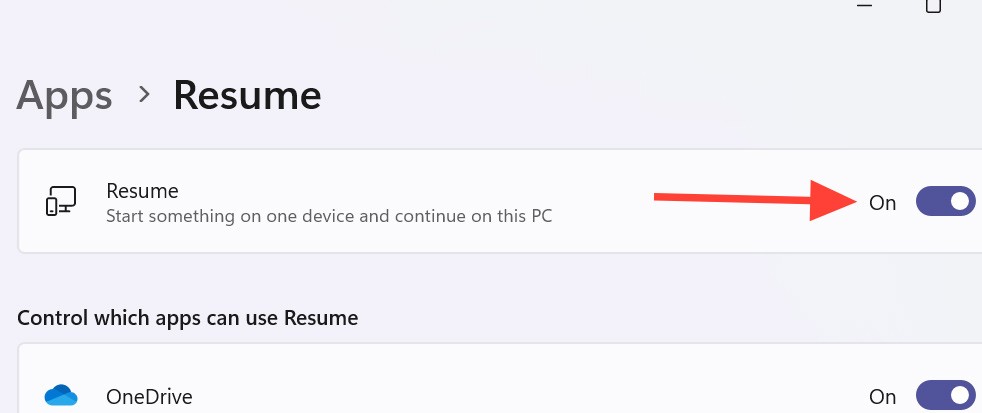Viewport: 982px width, 413px height.
Task: Click the On label beside OneDrive toggle
Action: coord(882,397)
